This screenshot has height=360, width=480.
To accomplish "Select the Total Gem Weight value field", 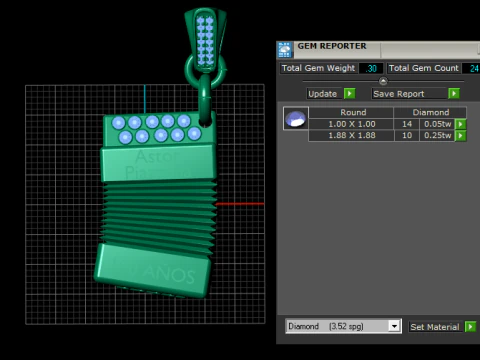I will pyautogui.click(x=371, y=68).
